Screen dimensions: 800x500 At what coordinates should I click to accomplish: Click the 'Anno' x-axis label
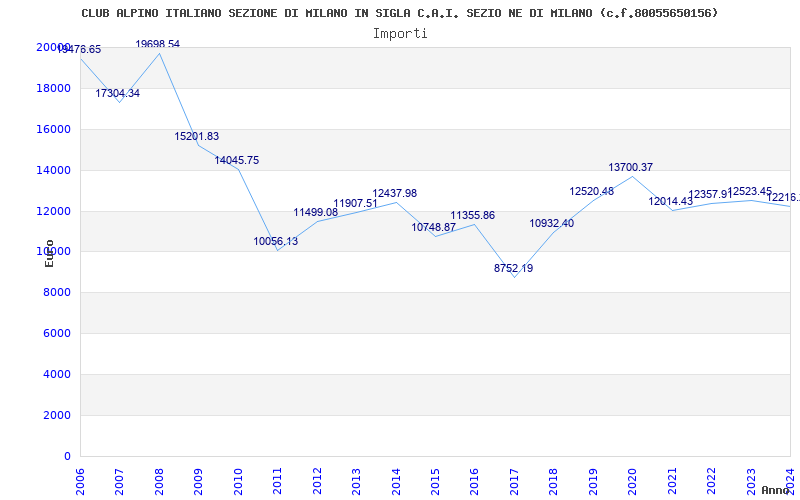778,490
